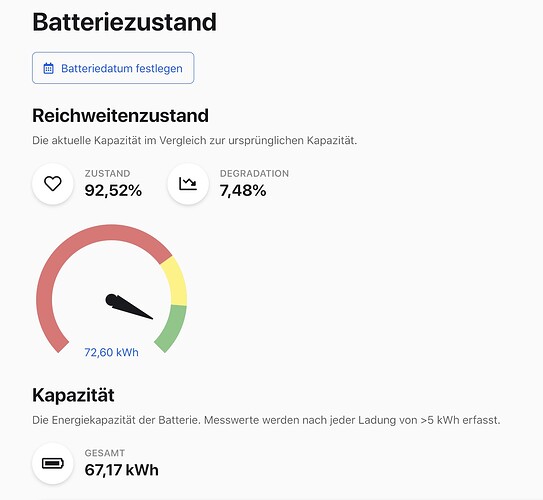Click the green segment of the gauge

click(x=172, y=328)
